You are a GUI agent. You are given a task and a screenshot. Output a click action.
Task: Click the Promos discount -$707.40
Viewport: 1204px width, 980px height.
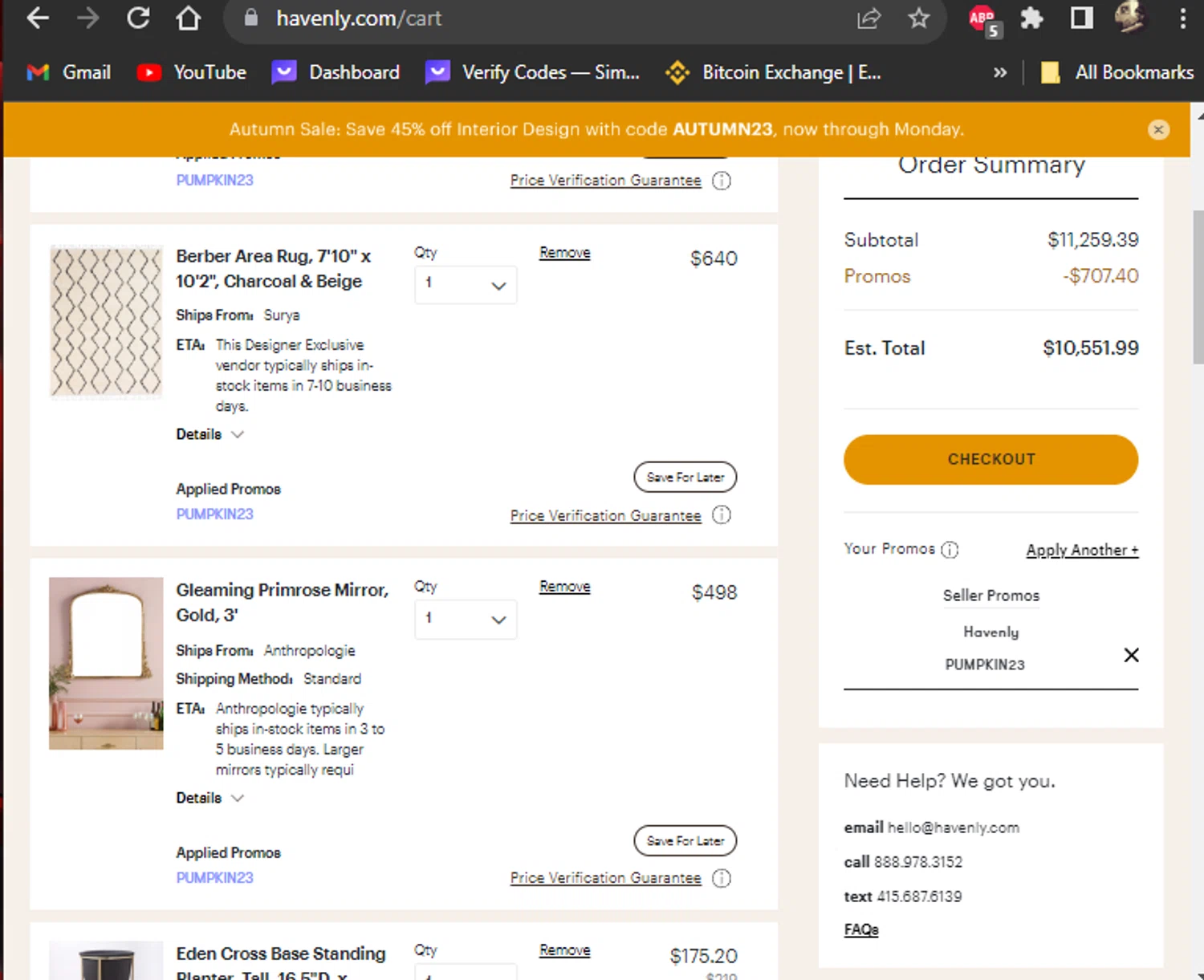click(1100, 276)
